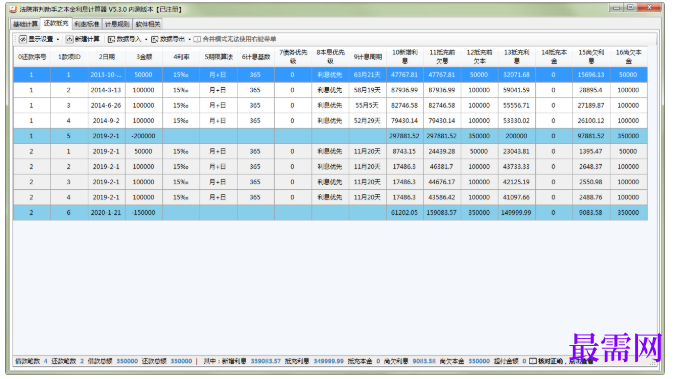The width and height of the screenshot is (681, 379).
Task: Expand the 数据导入 dropdown arrow
Action: 146,40
